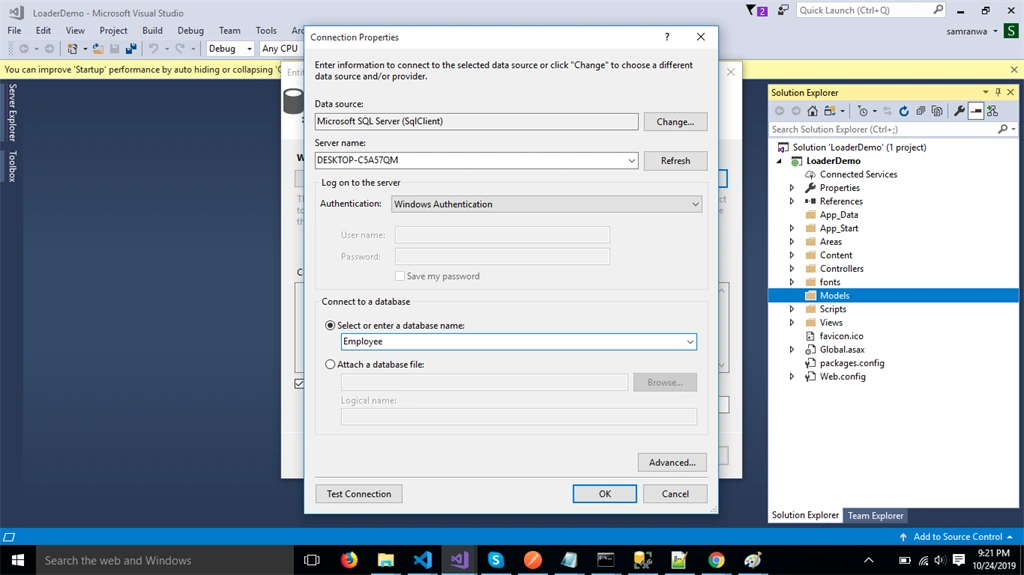Click the Show All Files icon
The width and height of the screenshot is (1024, 575).
(937, 111)
